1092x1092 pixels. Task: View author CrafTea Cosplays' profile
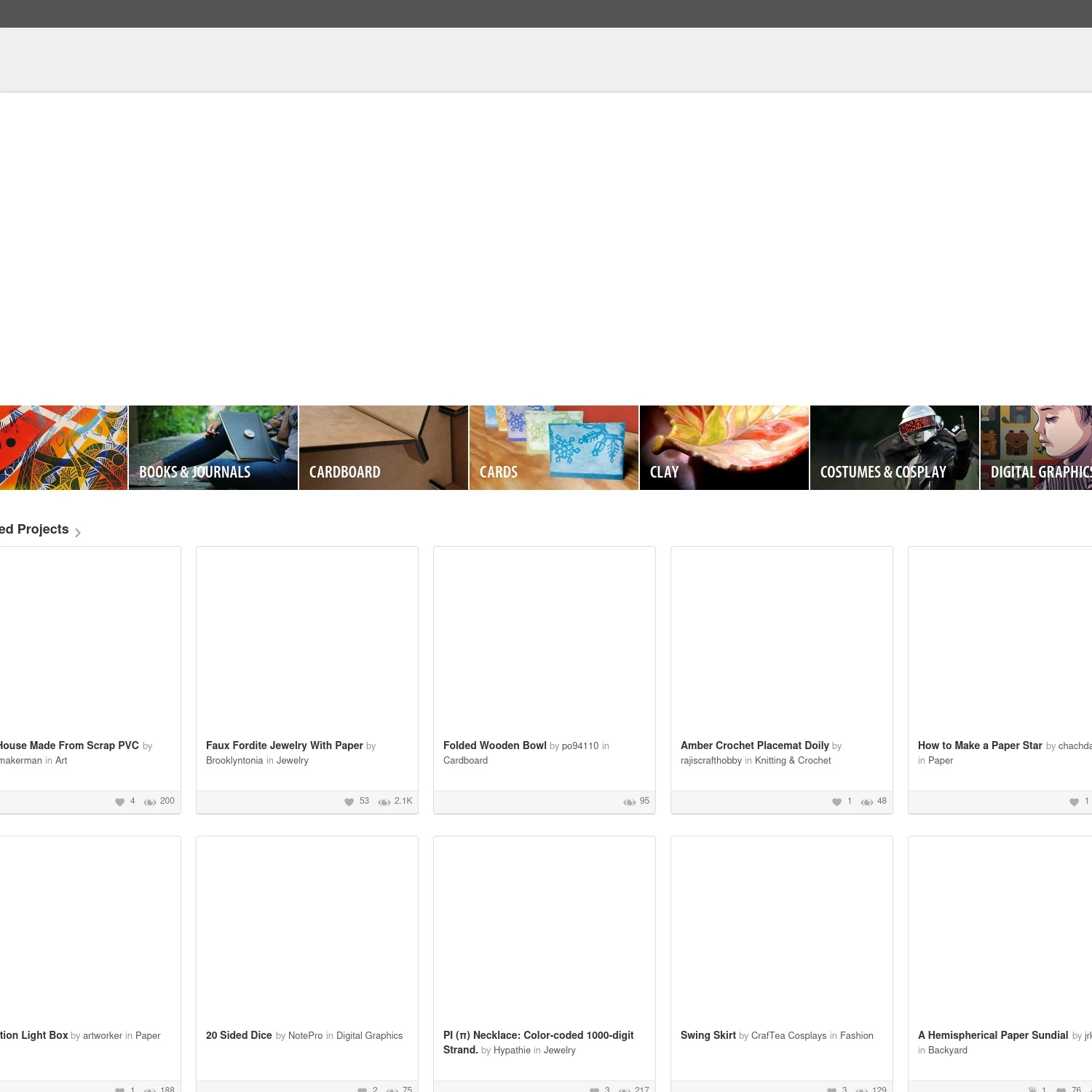[x=789, y=1036]
